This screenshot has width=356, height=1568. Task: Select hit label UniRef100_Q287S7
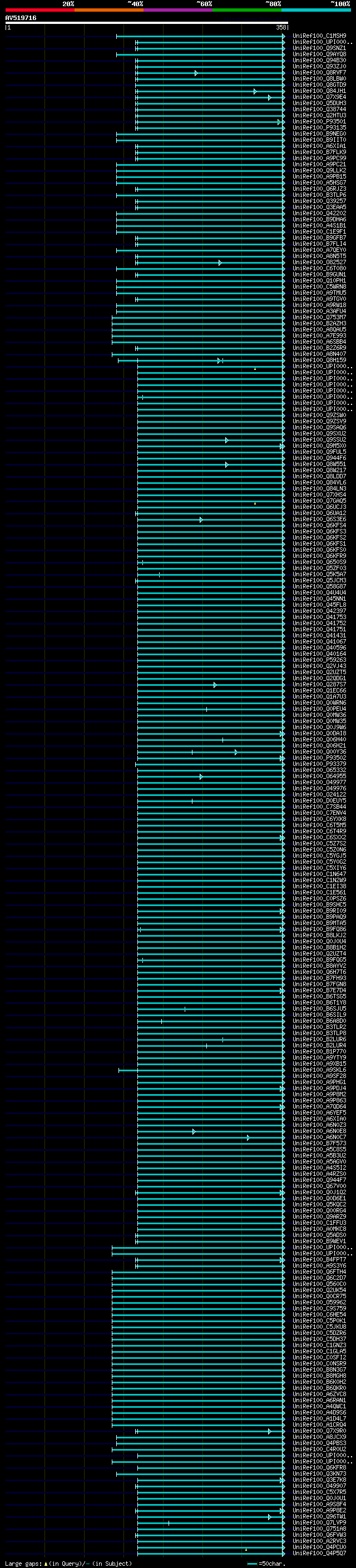[319, 684]
